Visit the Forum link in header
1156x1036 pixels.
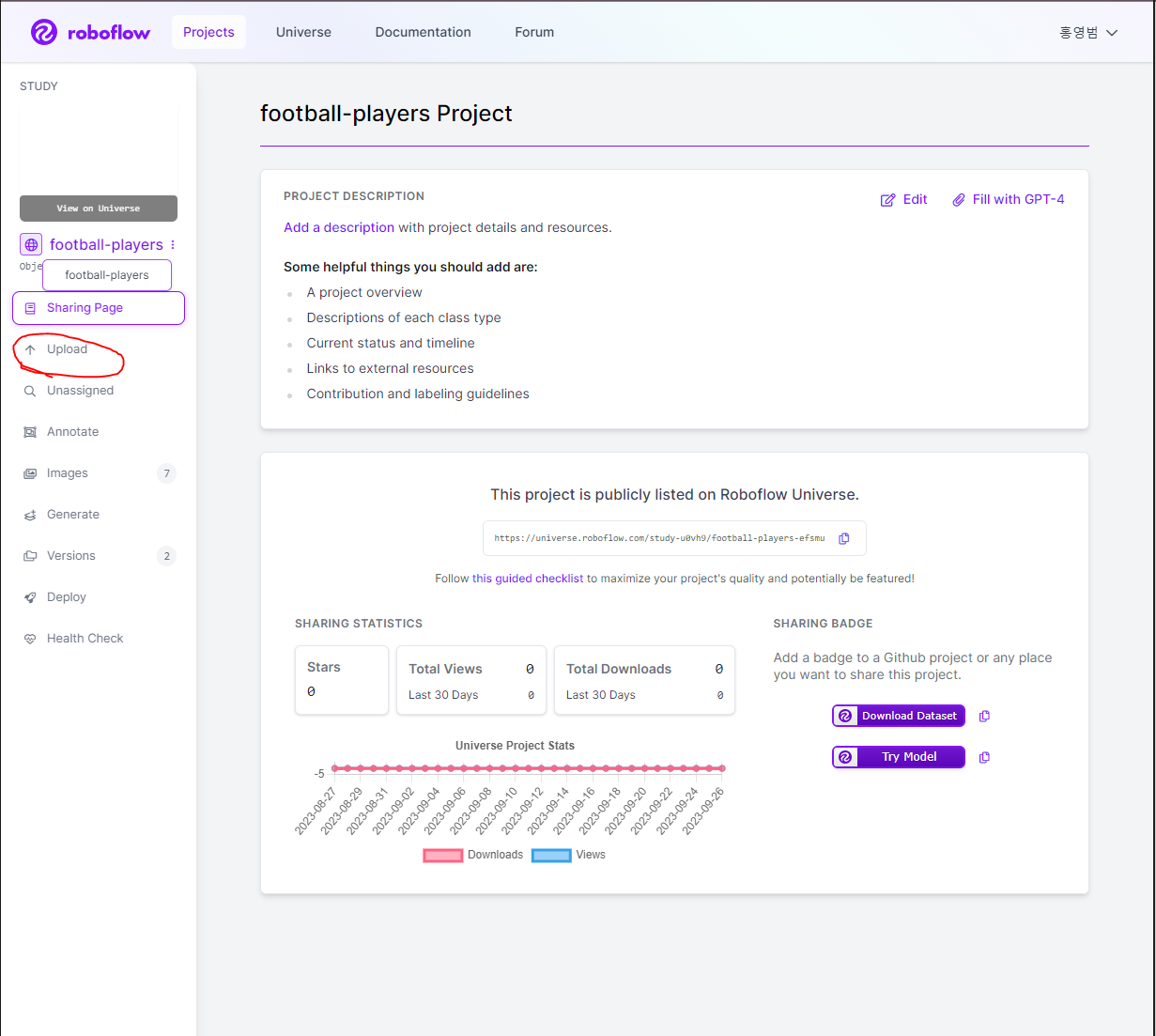point(534,32)
